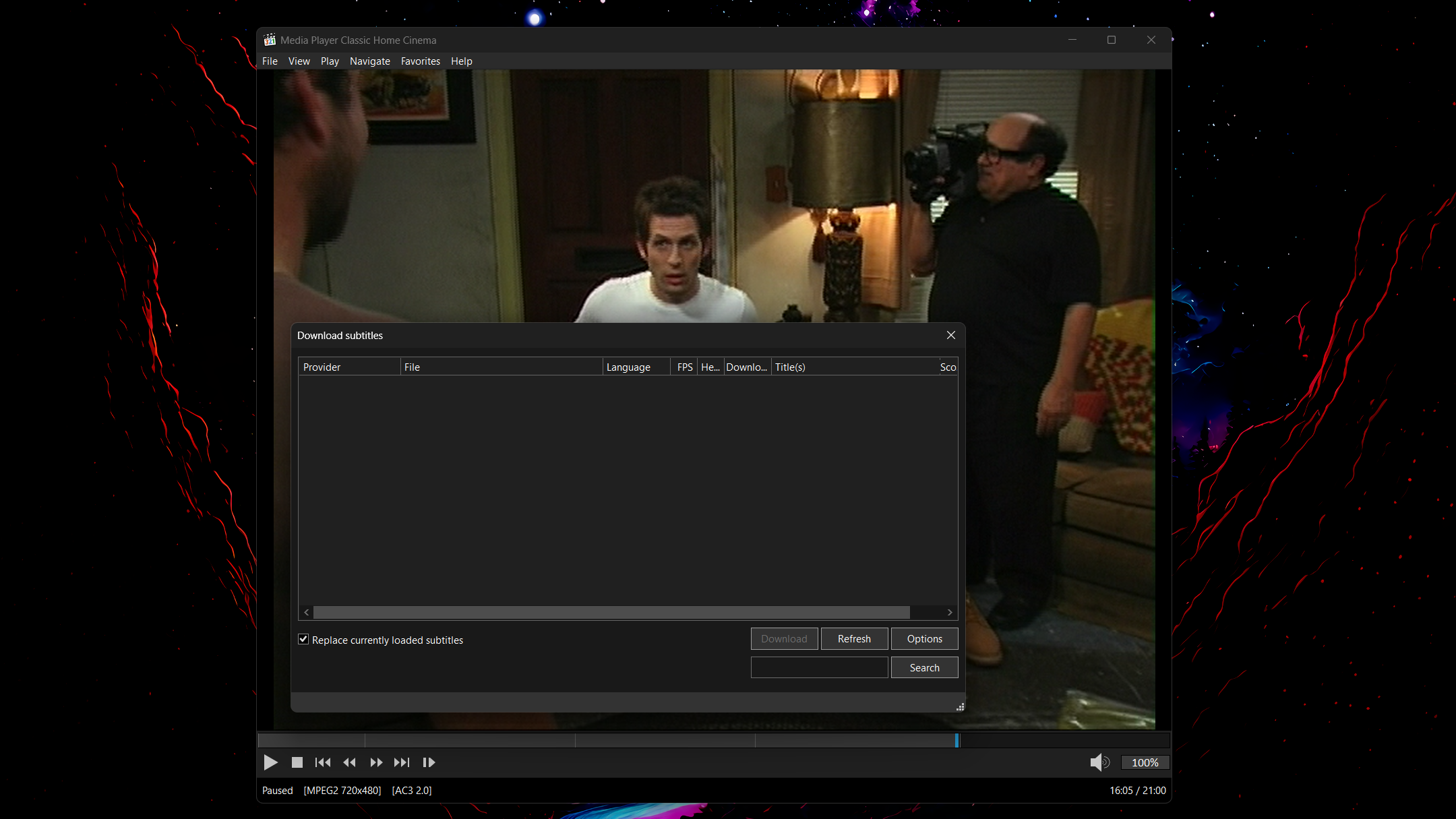
Task: Click the Refresh button
Action: click(x=854, y=638)
